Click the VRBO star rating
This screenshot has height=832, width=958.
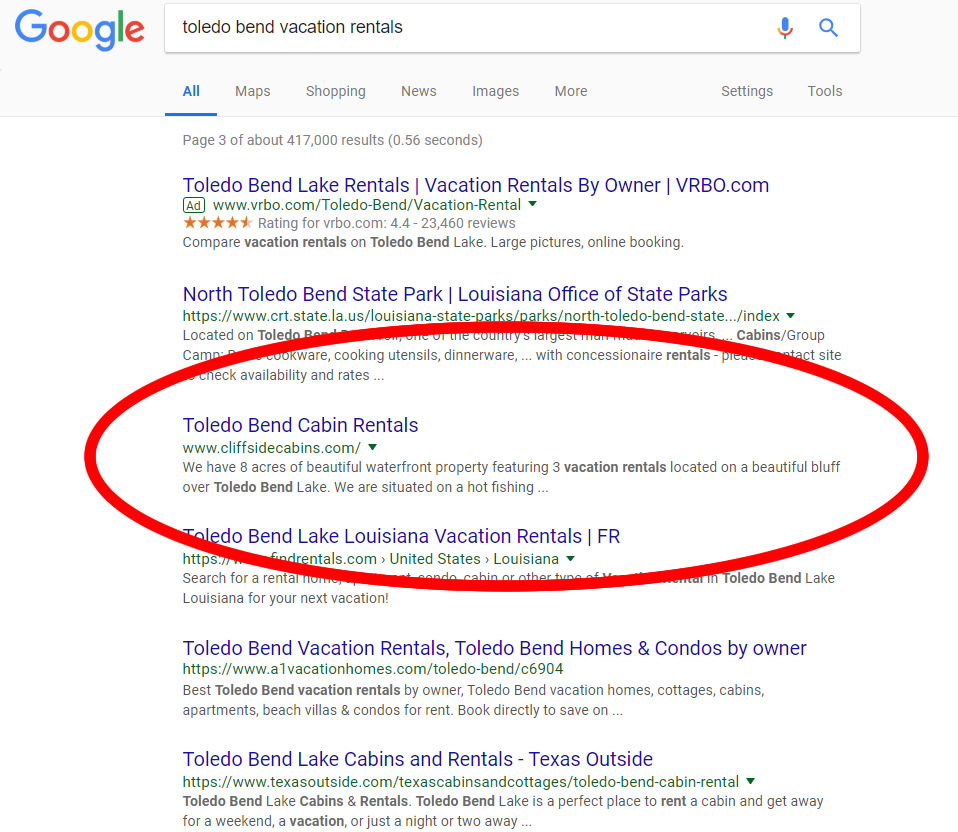coord(218,223)
